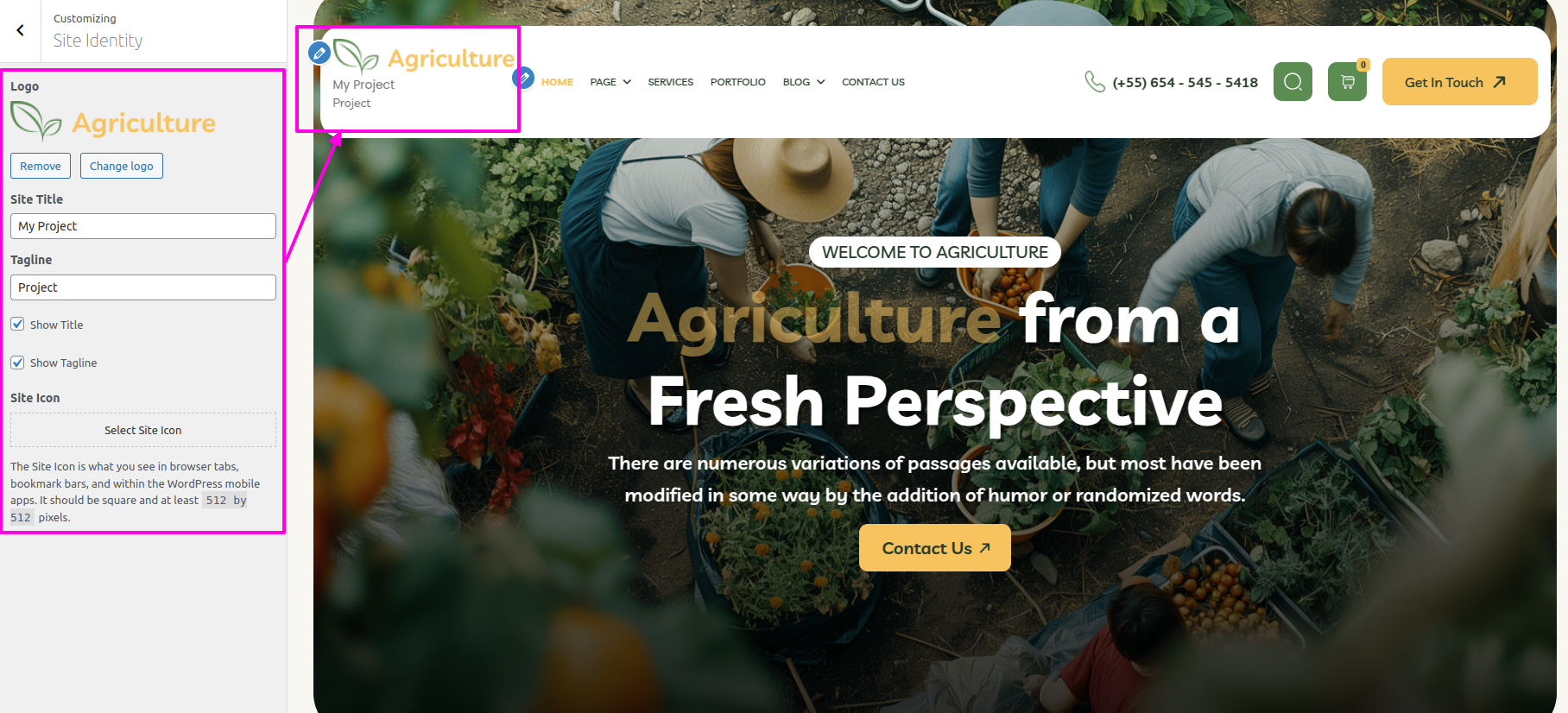Open the green search icon button

tap(1293, 82)
